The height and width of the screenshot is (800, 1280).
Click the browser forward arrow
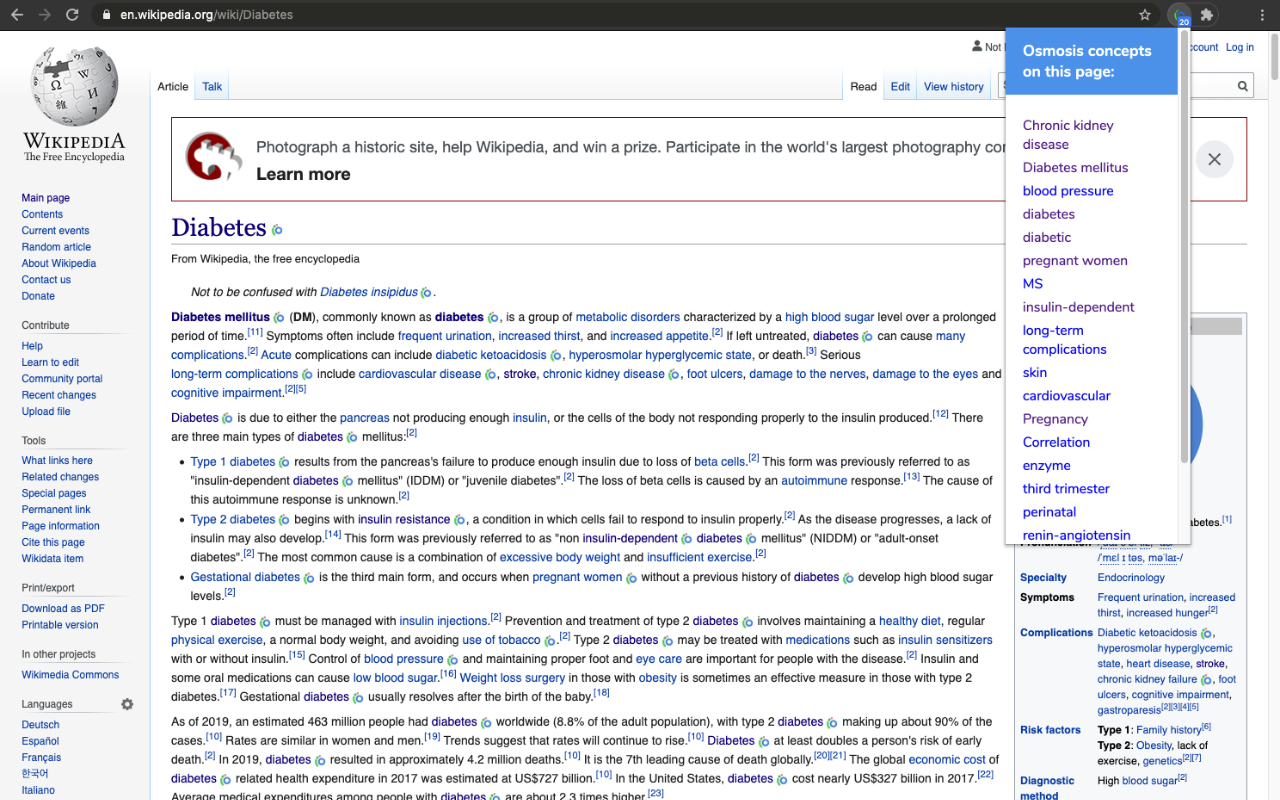44,15
